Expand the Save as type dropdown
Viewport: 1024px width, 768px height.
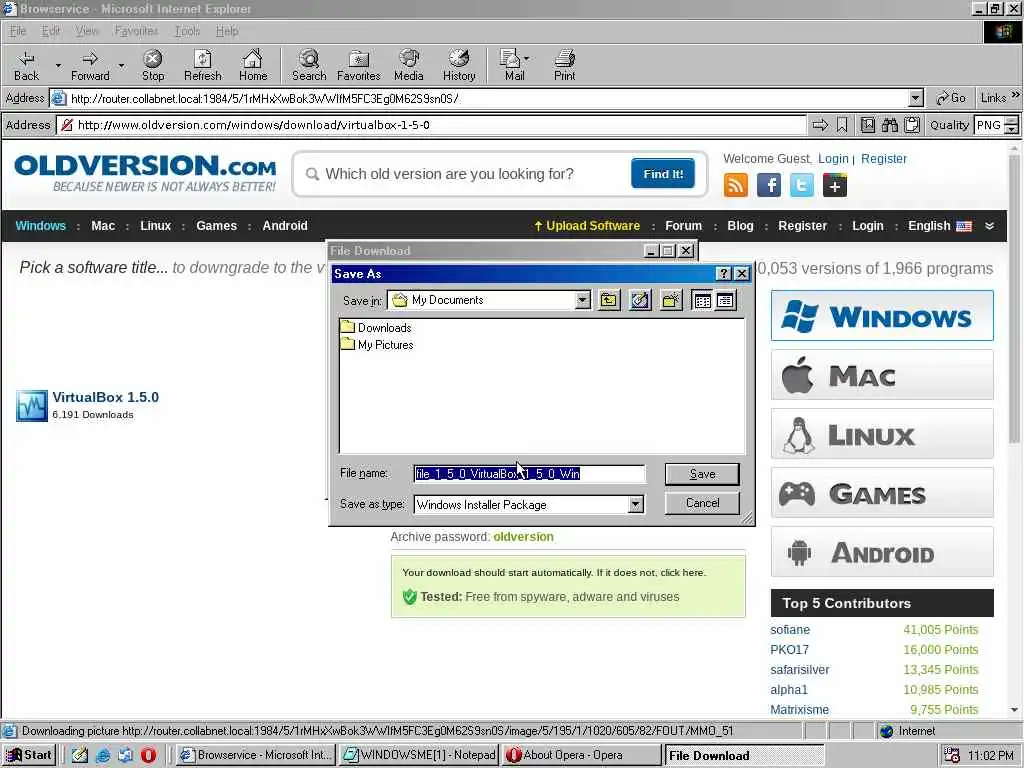(635, 504)
